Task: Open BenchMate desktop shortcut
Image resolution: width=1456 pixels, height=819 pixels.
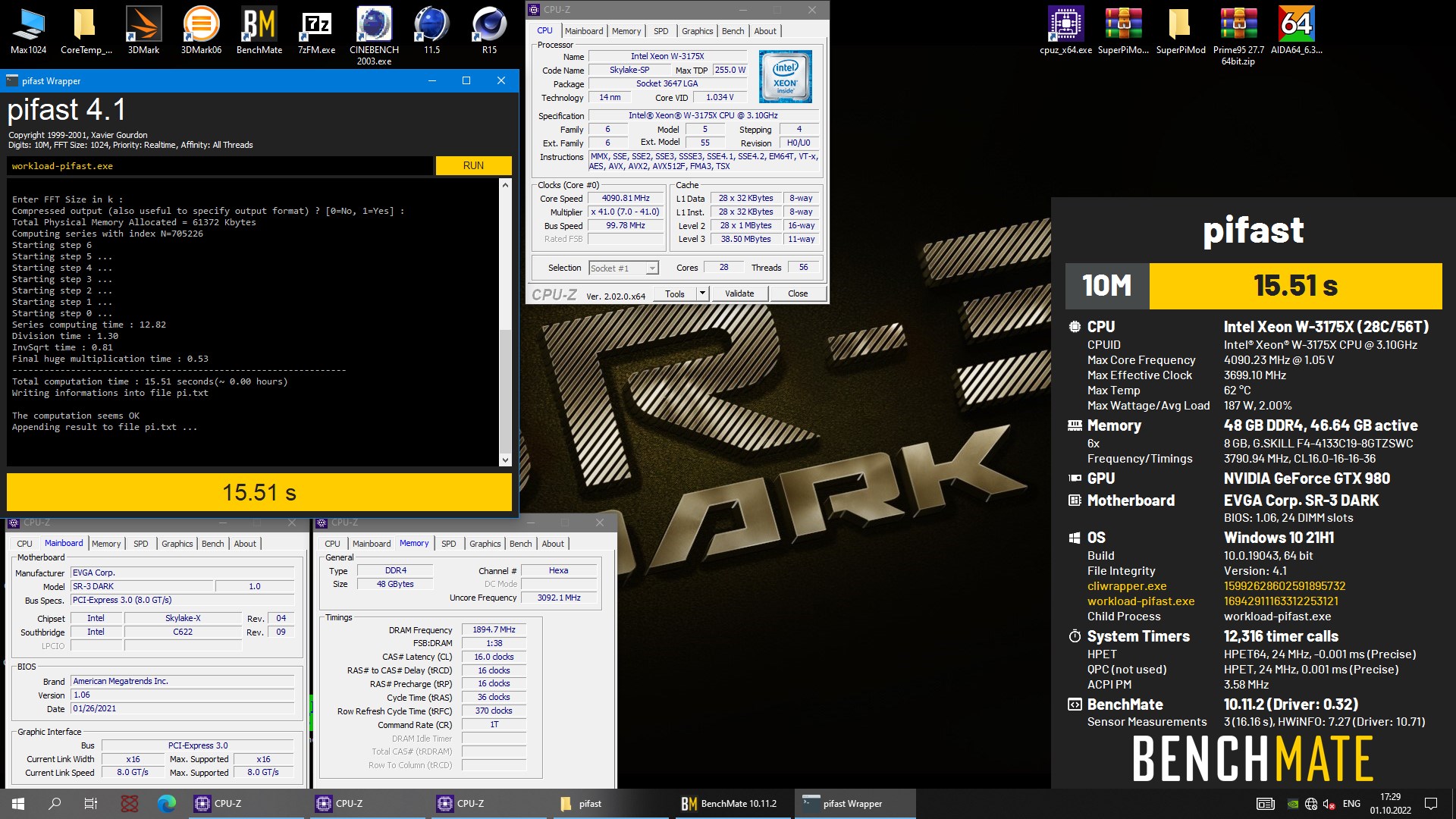Action: tap(259, 31)
